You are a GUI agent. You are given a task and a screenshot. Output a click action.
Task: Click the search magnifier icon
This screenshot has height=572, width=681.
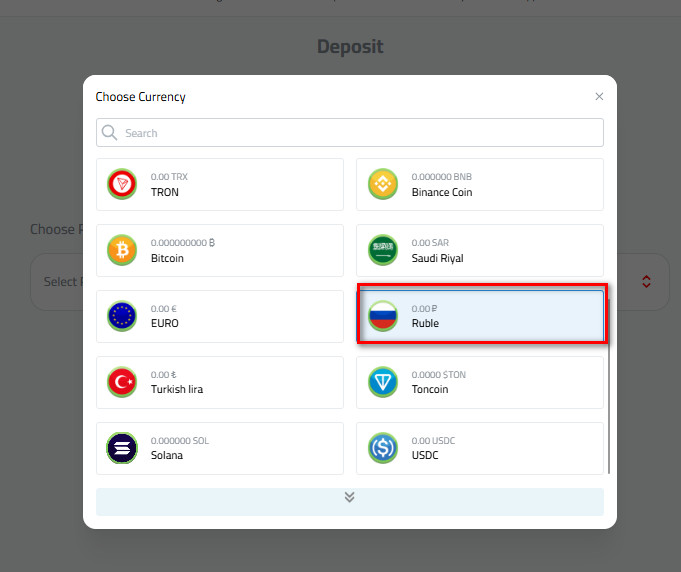(109, 132)
